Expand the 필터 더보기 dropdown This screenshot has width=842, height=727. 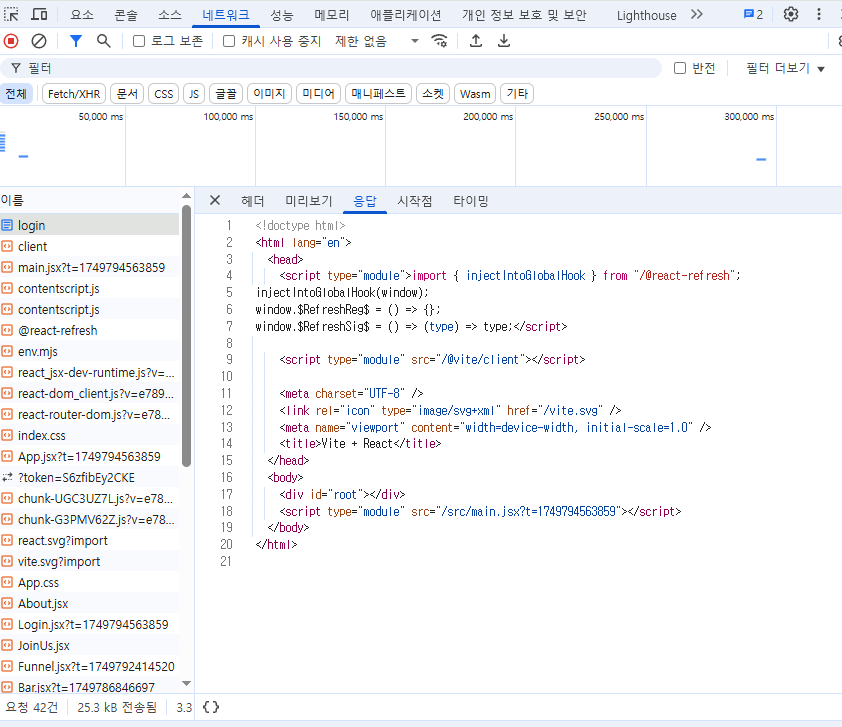click(x=786, y=68)
